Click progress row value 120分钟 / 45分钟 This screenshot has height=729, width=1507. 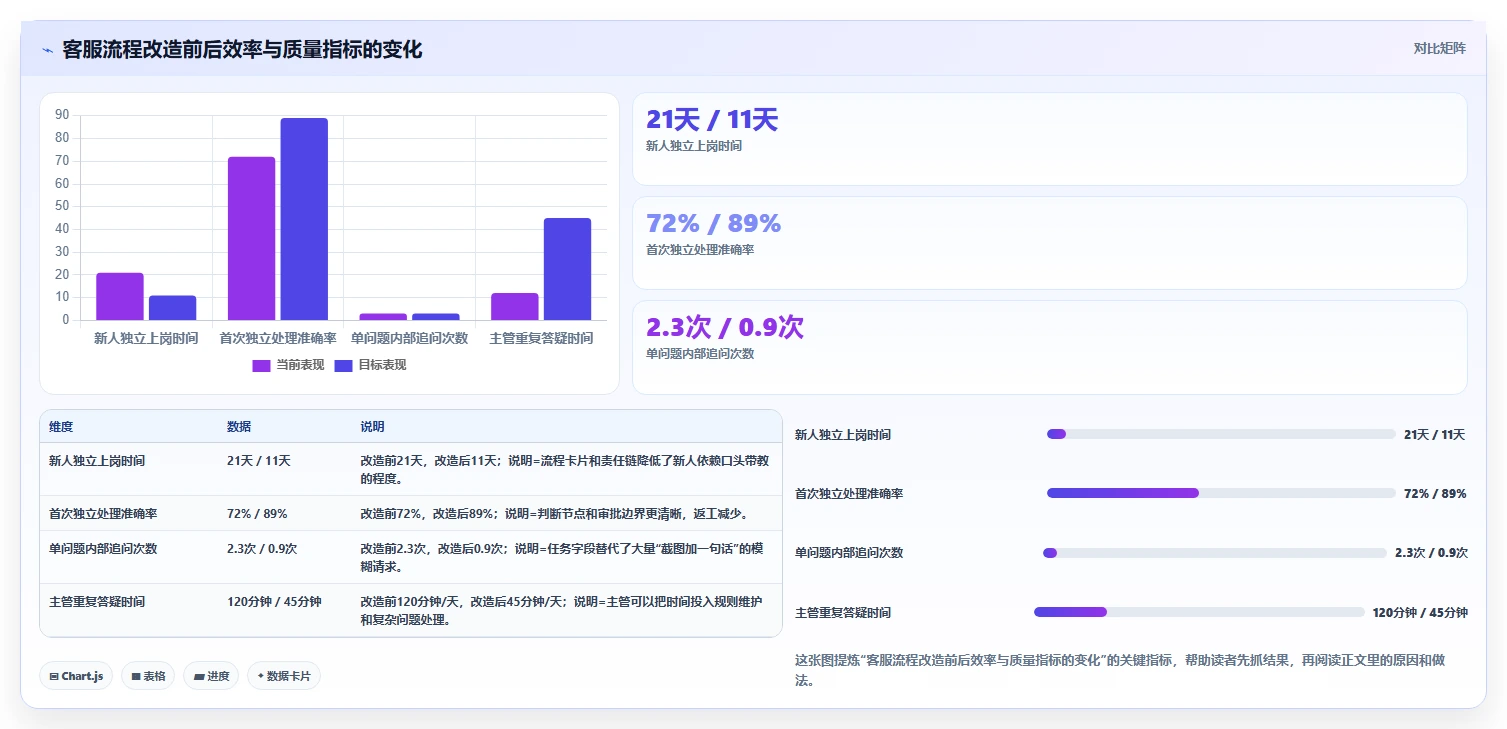1420,613
